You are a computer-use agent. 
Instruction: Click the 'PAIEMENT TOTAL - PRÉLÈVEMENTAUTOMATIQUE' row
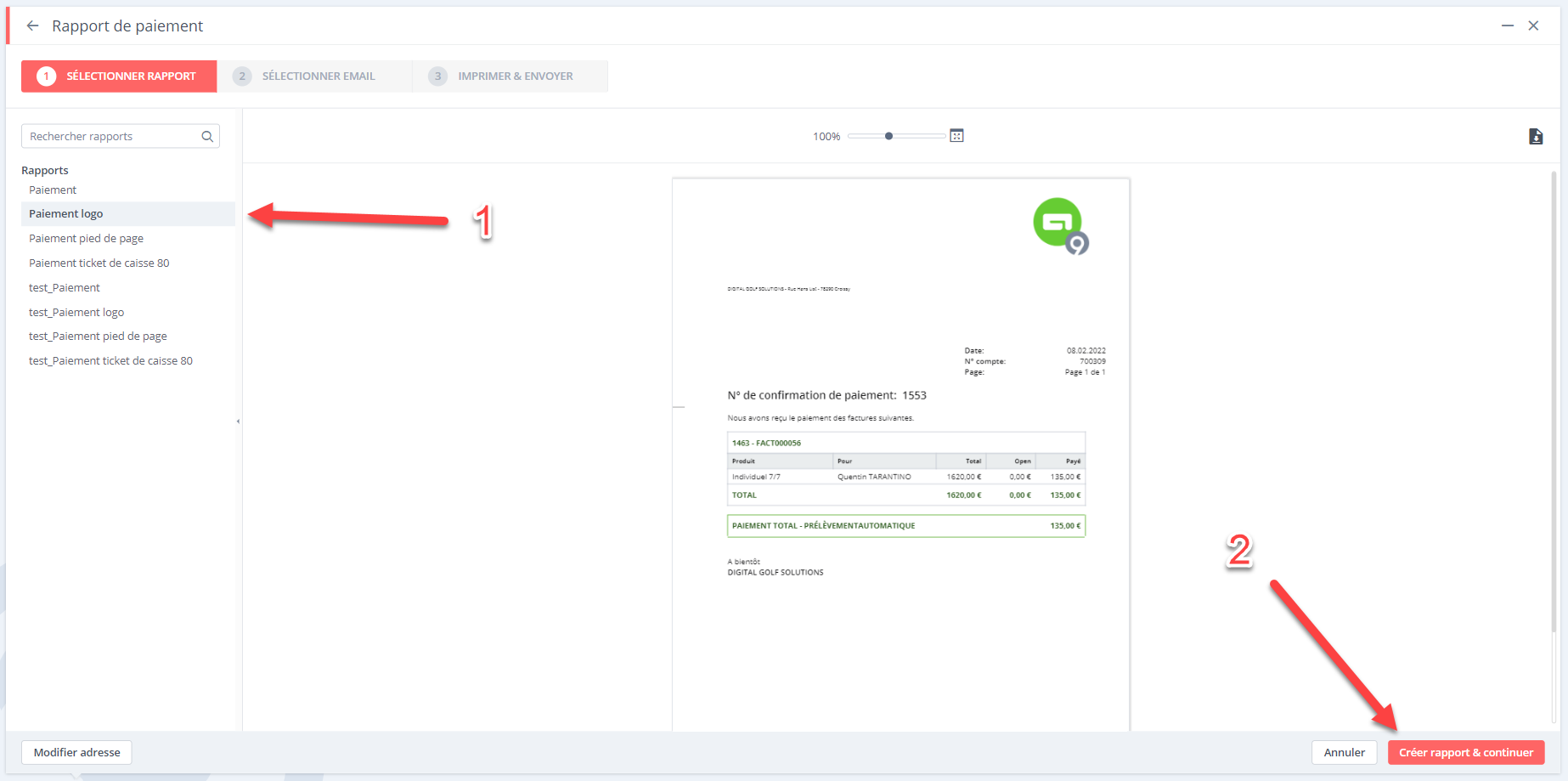click(906, 525)
